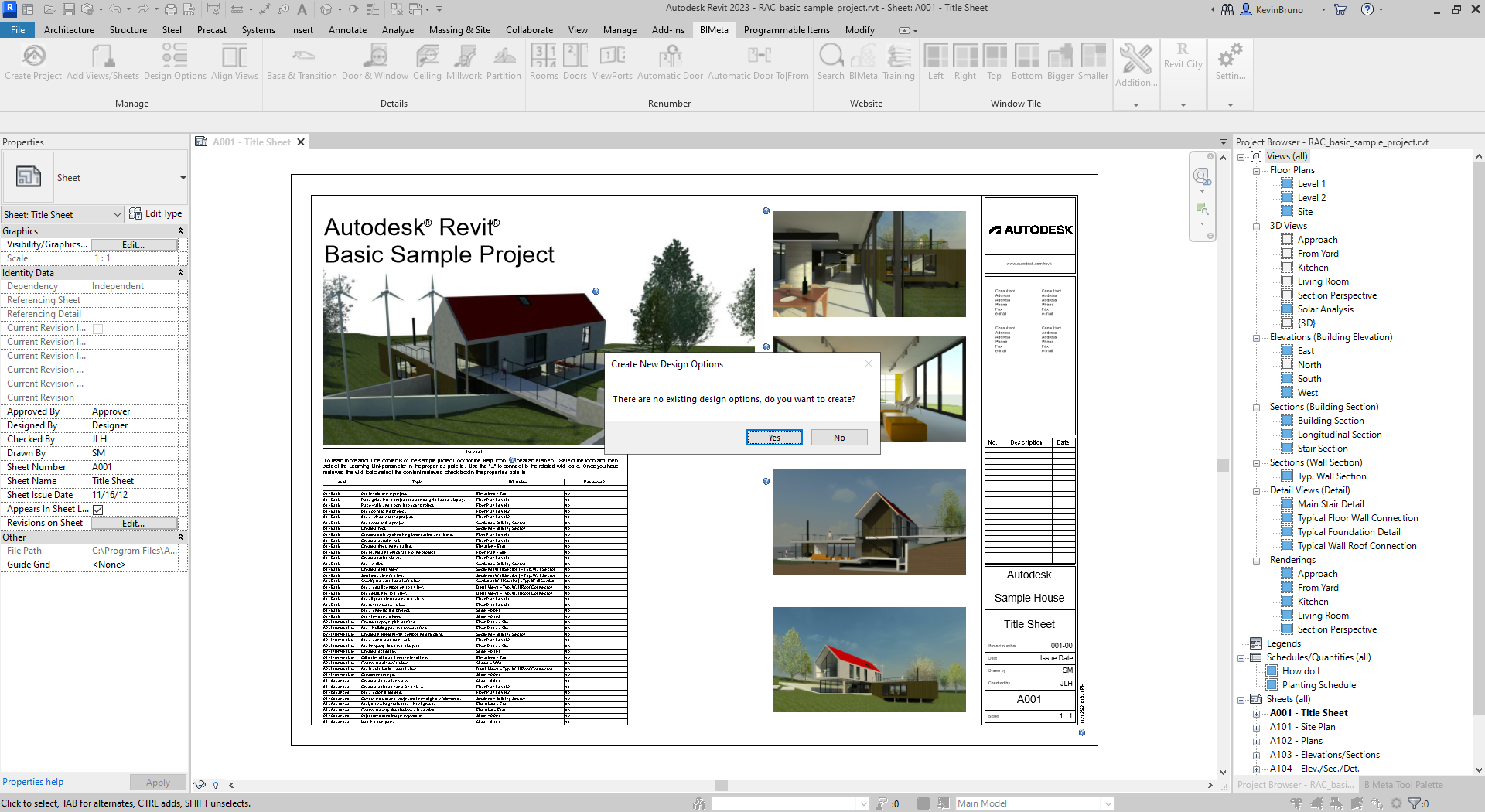Click the Edit Type button

pyautogui.click(x=155, y=214)
